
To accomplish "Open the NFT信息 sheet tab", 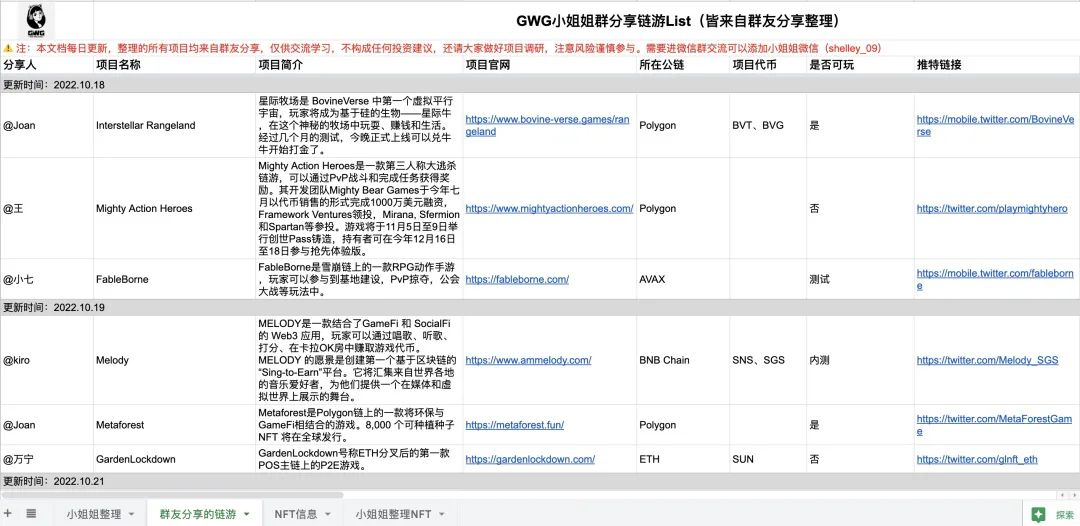I will tap(295, 514).
